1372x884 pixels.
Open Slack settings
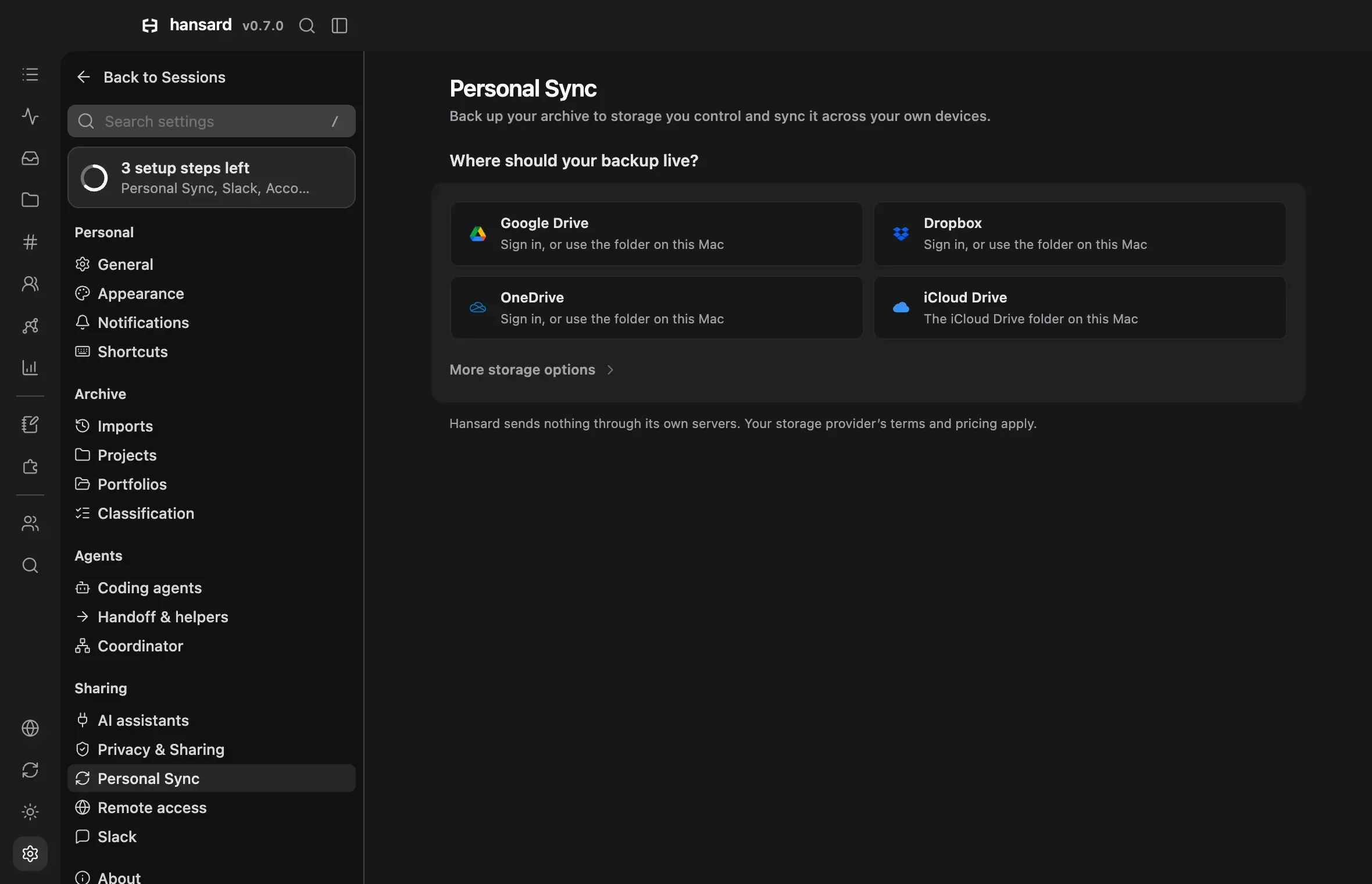[212, 837]
